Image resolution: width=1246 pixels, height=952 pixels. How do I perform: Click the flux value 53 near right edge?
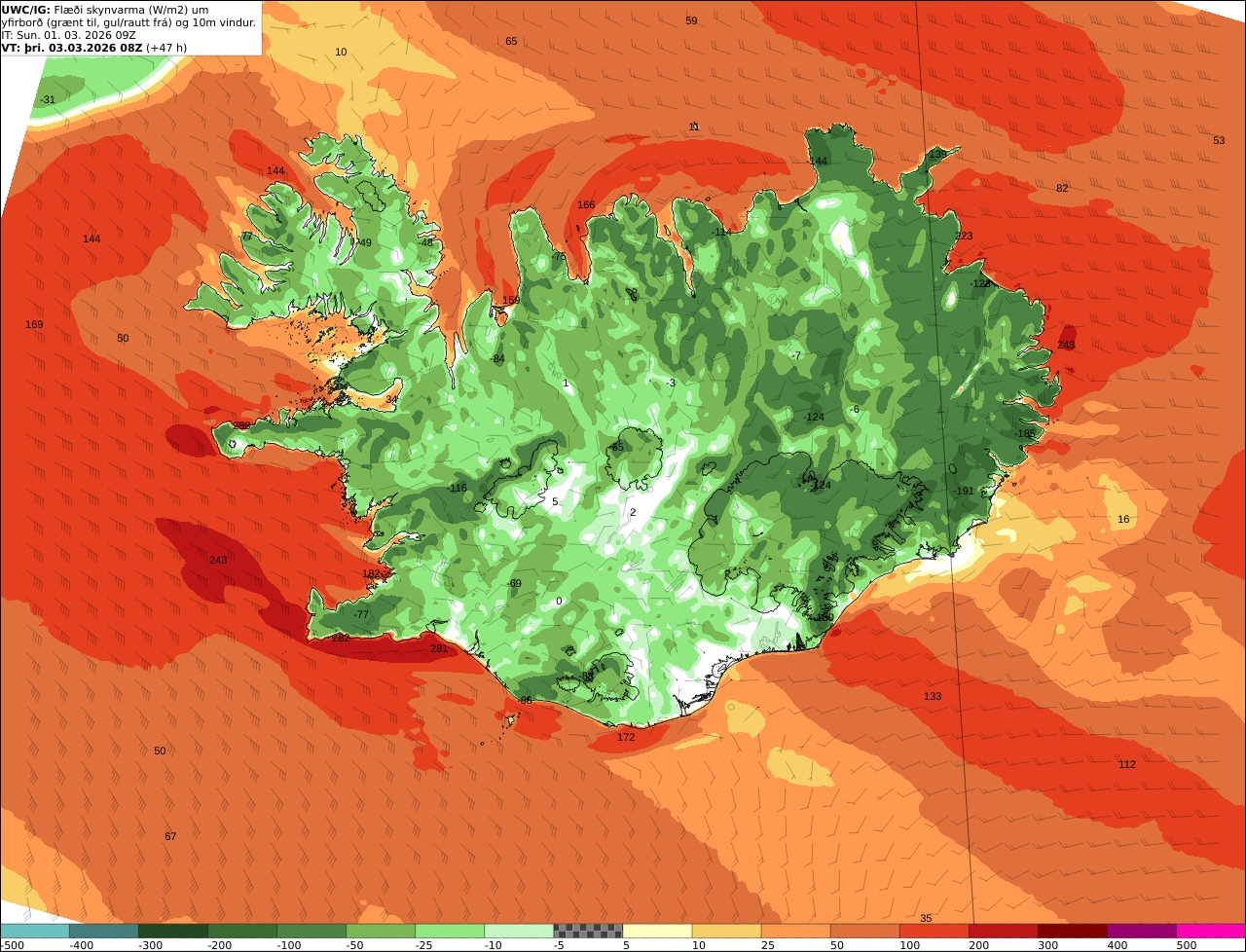point(1219,140)
